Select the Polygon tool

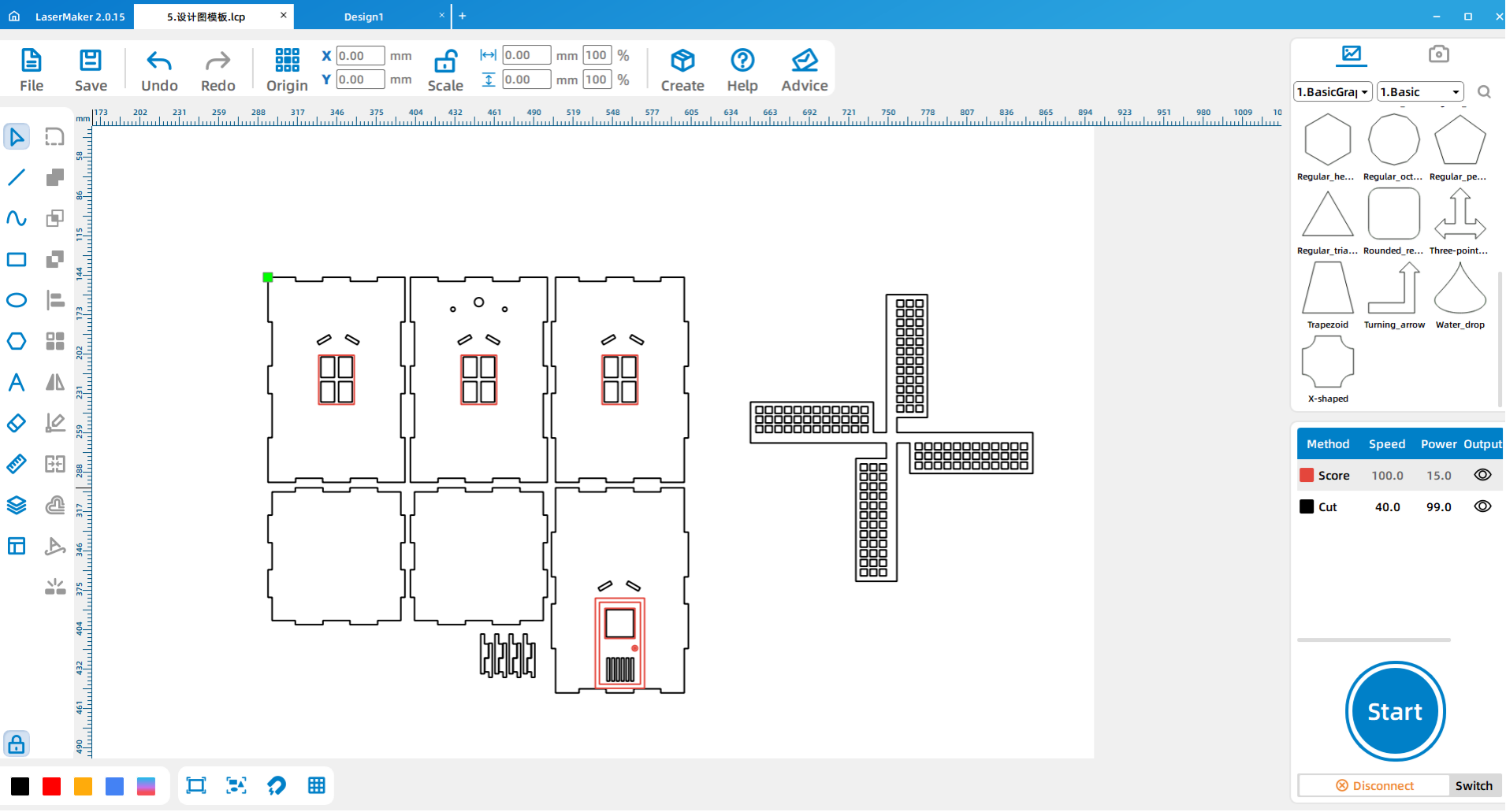[17, 341]
